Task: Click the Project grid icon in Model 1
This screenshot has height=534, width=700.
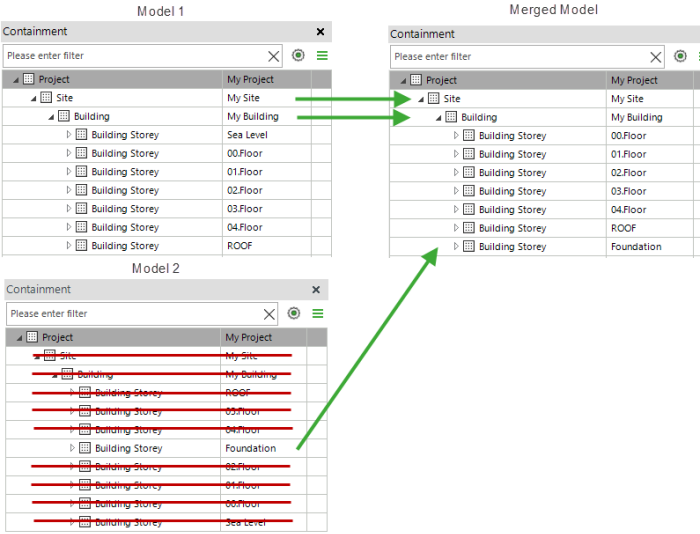Action: tap(29, 79)
